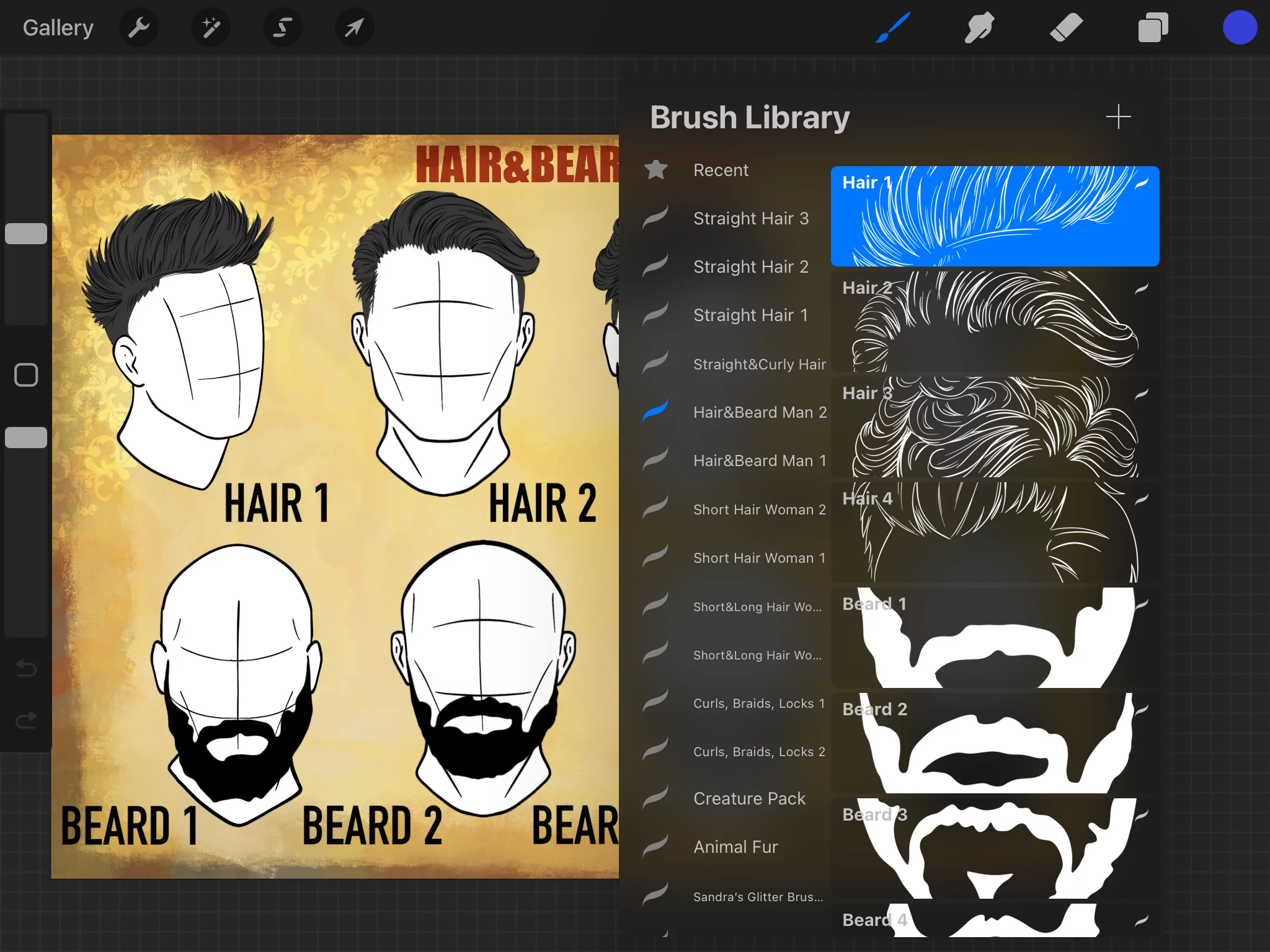
Task: Select the Hair 4 brush
Action: click(995, 532)
